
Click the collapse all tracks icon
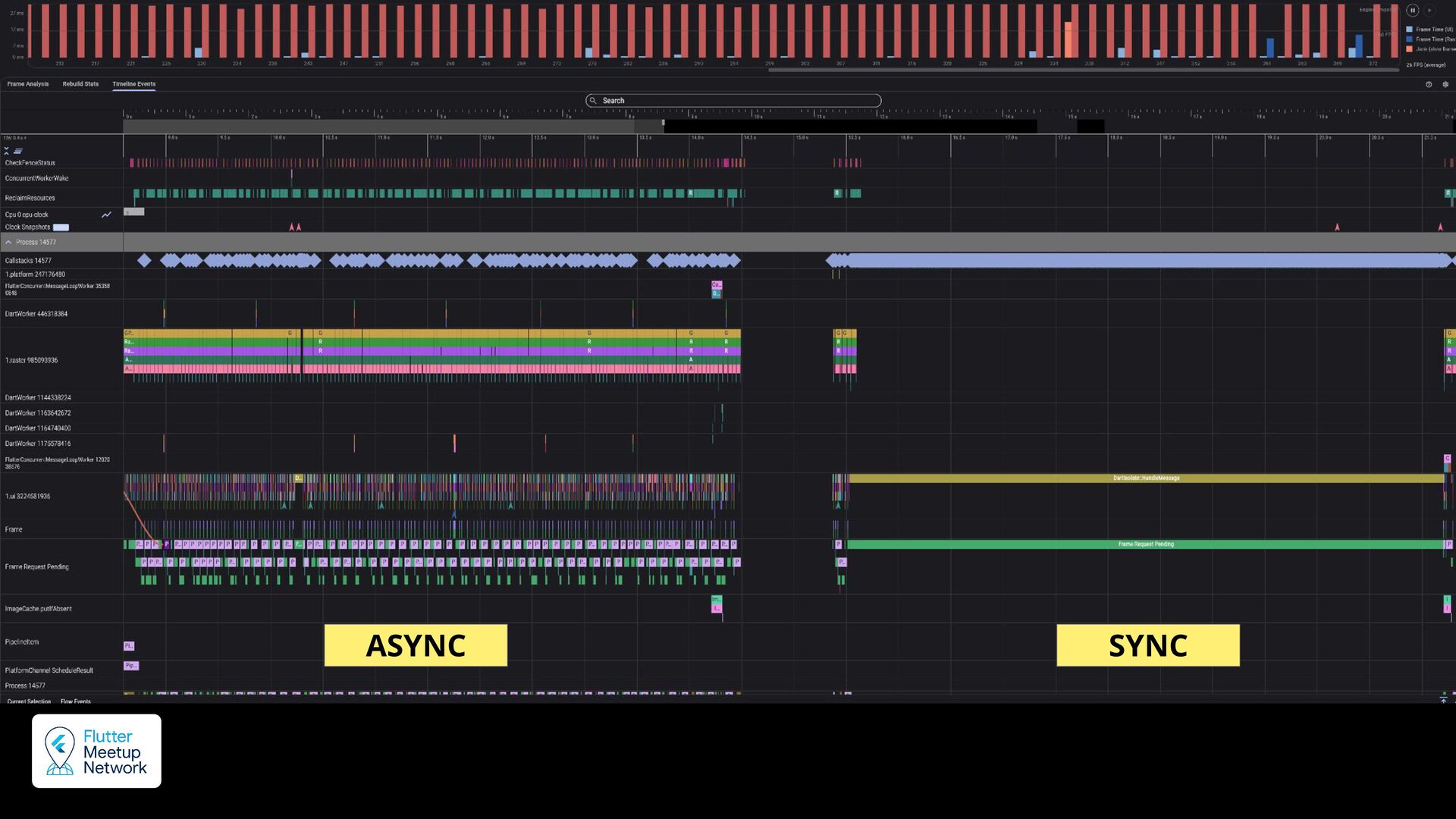[x=7, y=151]
